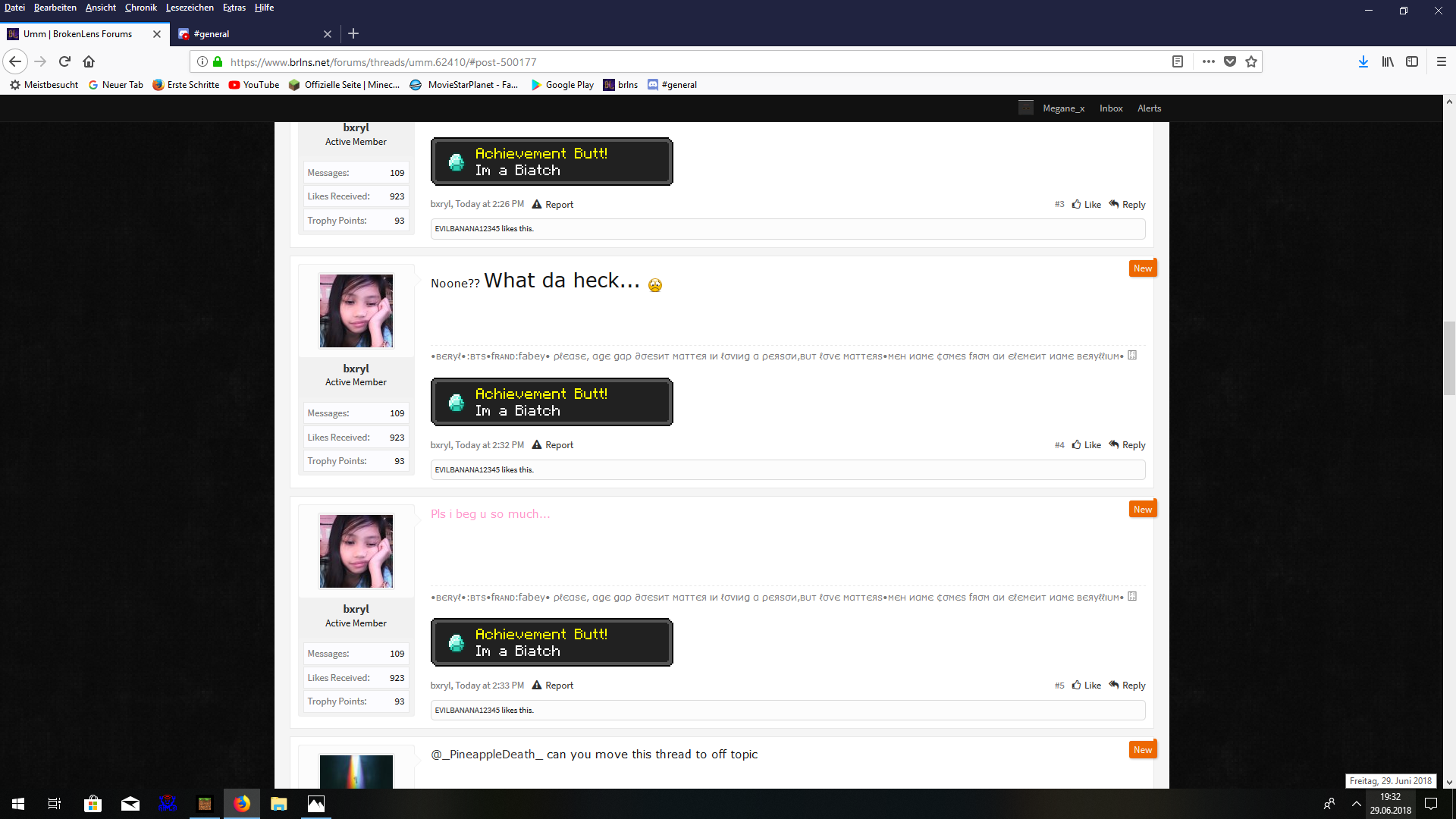This screenshot has height=819, width=1456.
Task: Like post #4
Action: click(1087, 445)
